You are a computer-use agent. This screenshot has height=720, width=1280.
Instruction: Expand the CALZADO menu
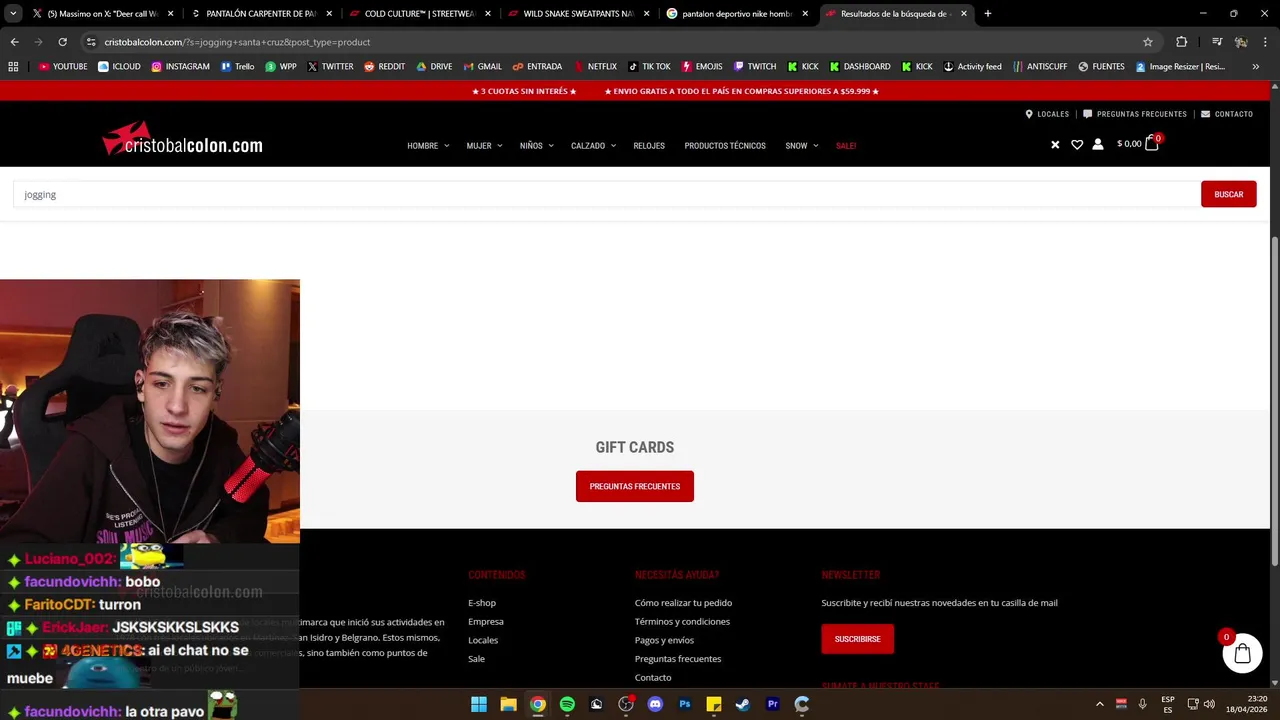(593, 146)
